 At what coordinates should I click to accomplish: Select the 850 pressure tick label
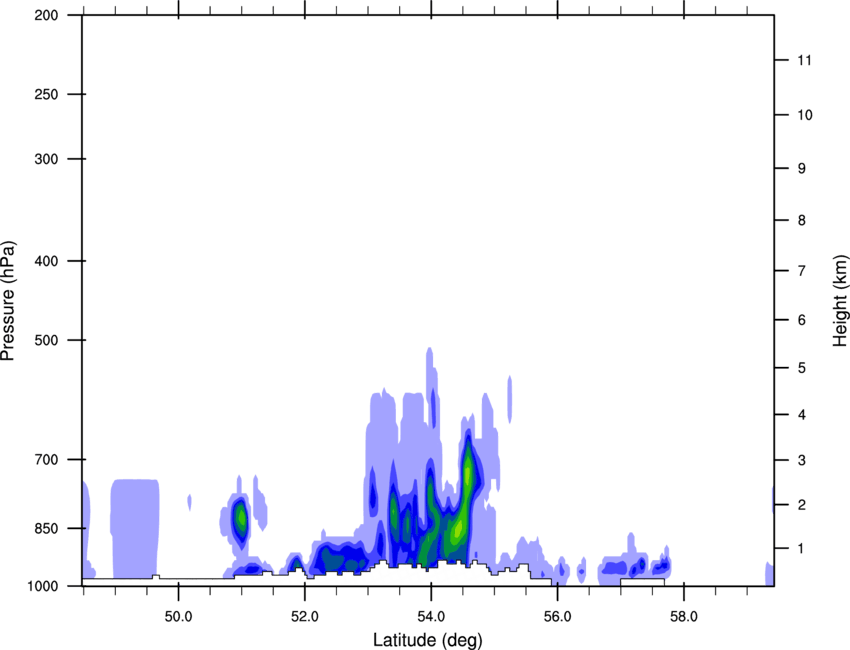(46, 528)
